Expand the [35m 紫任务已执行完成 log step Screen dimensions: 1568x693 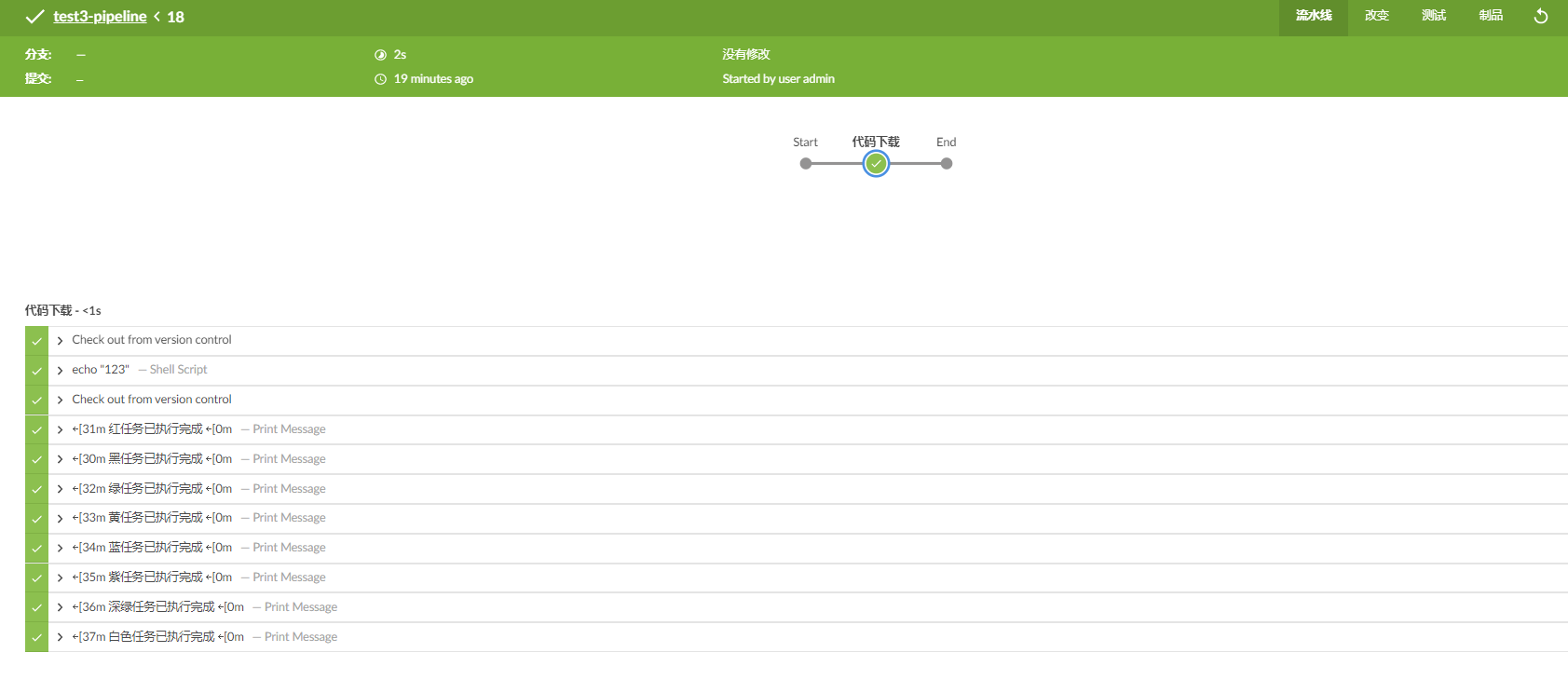coord(60,578)
